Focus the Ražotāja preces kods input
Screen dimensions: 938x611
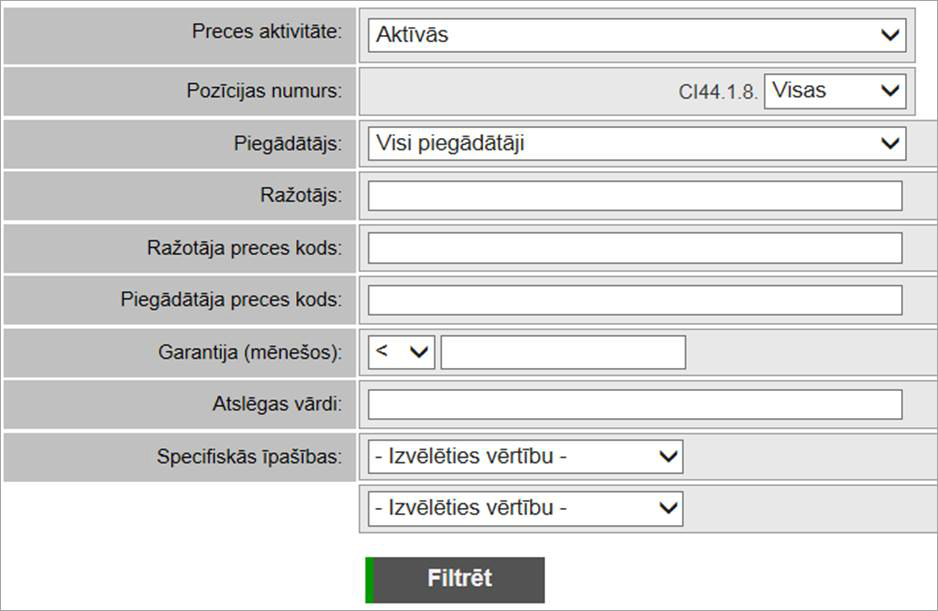[x=634, y=248]
